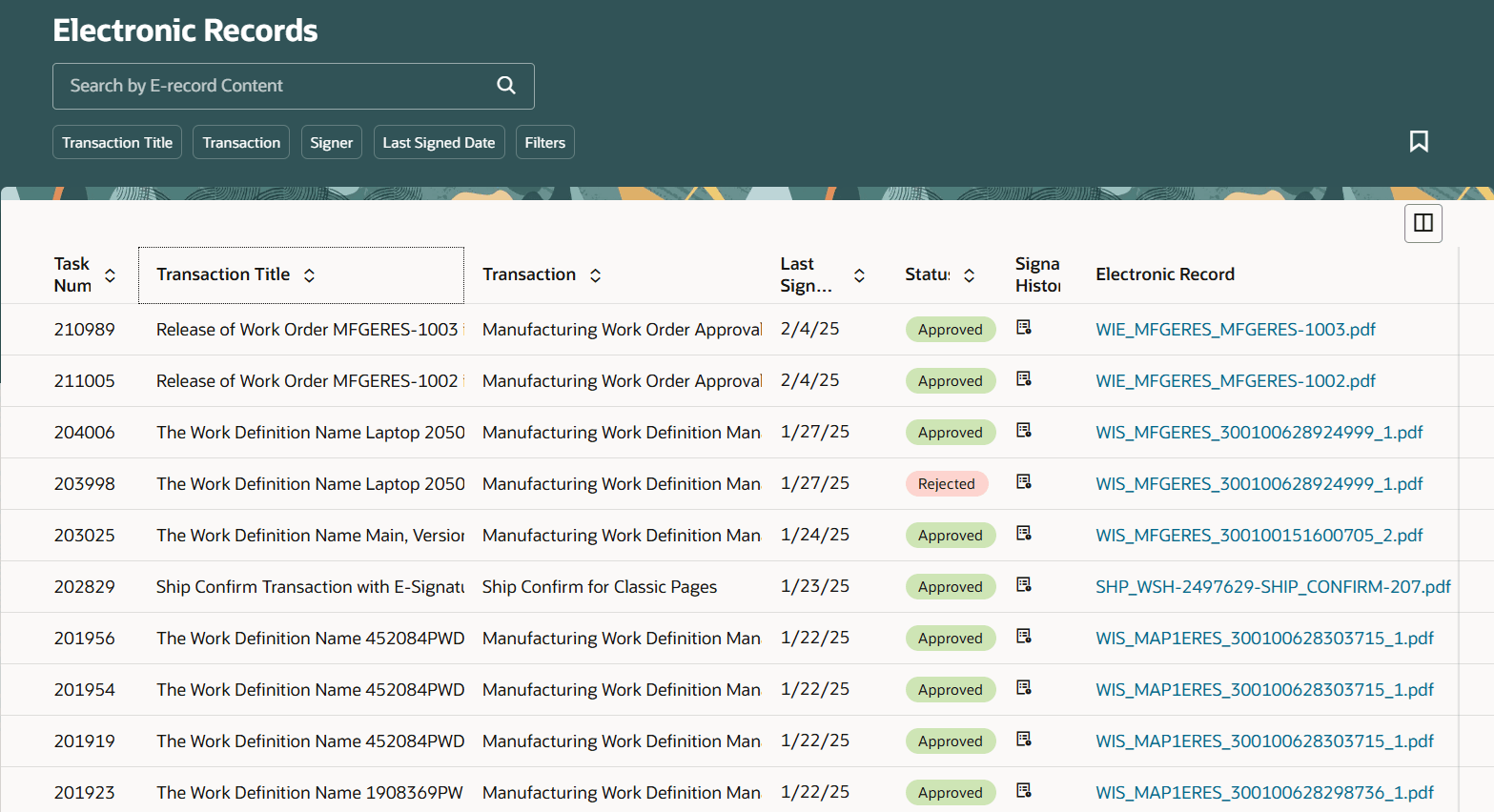Open the Filters options
Screen dimensions: 1494x812
544,141
